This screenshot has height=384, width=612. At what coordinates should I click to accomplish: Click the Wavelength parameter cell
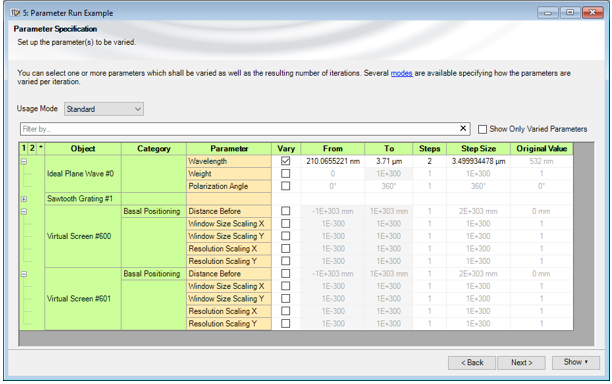[x=229, y=161]
